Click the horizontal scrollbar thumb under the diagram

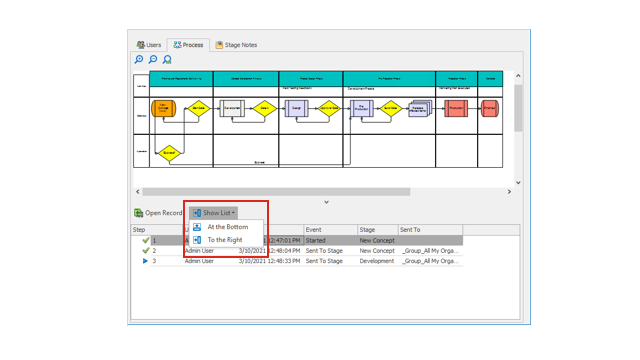pyautogui.click(x=276, y=192)
